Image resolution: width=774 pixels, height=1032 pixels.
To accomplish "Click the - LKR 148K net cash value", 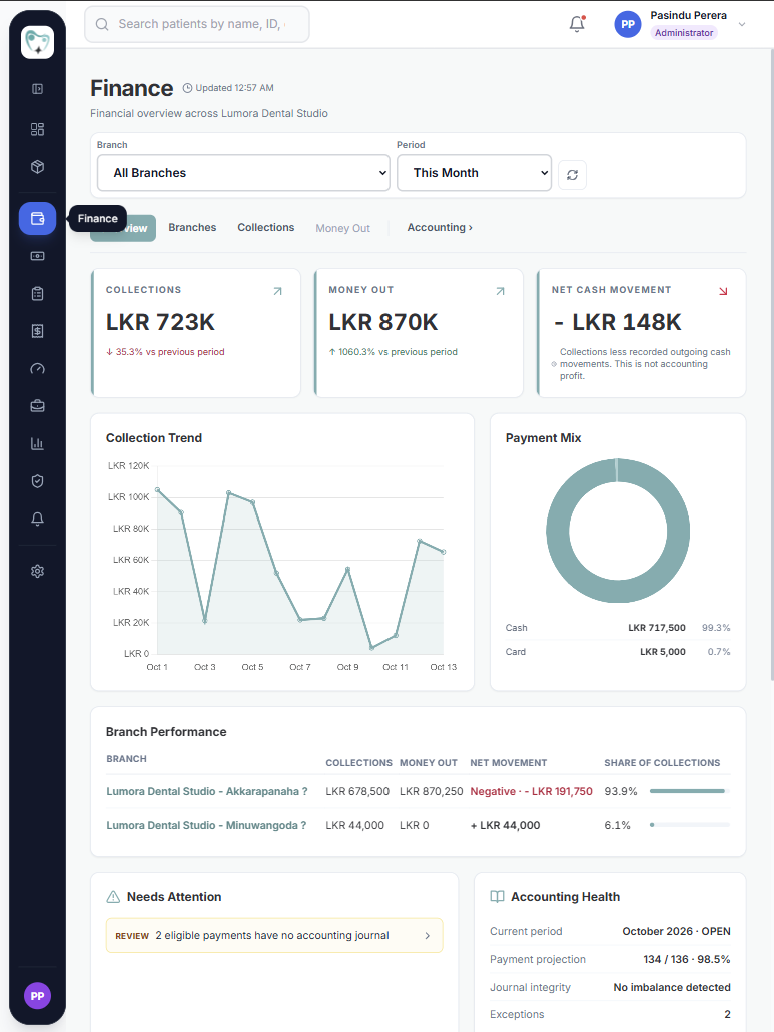I will [x=617, y=322].
